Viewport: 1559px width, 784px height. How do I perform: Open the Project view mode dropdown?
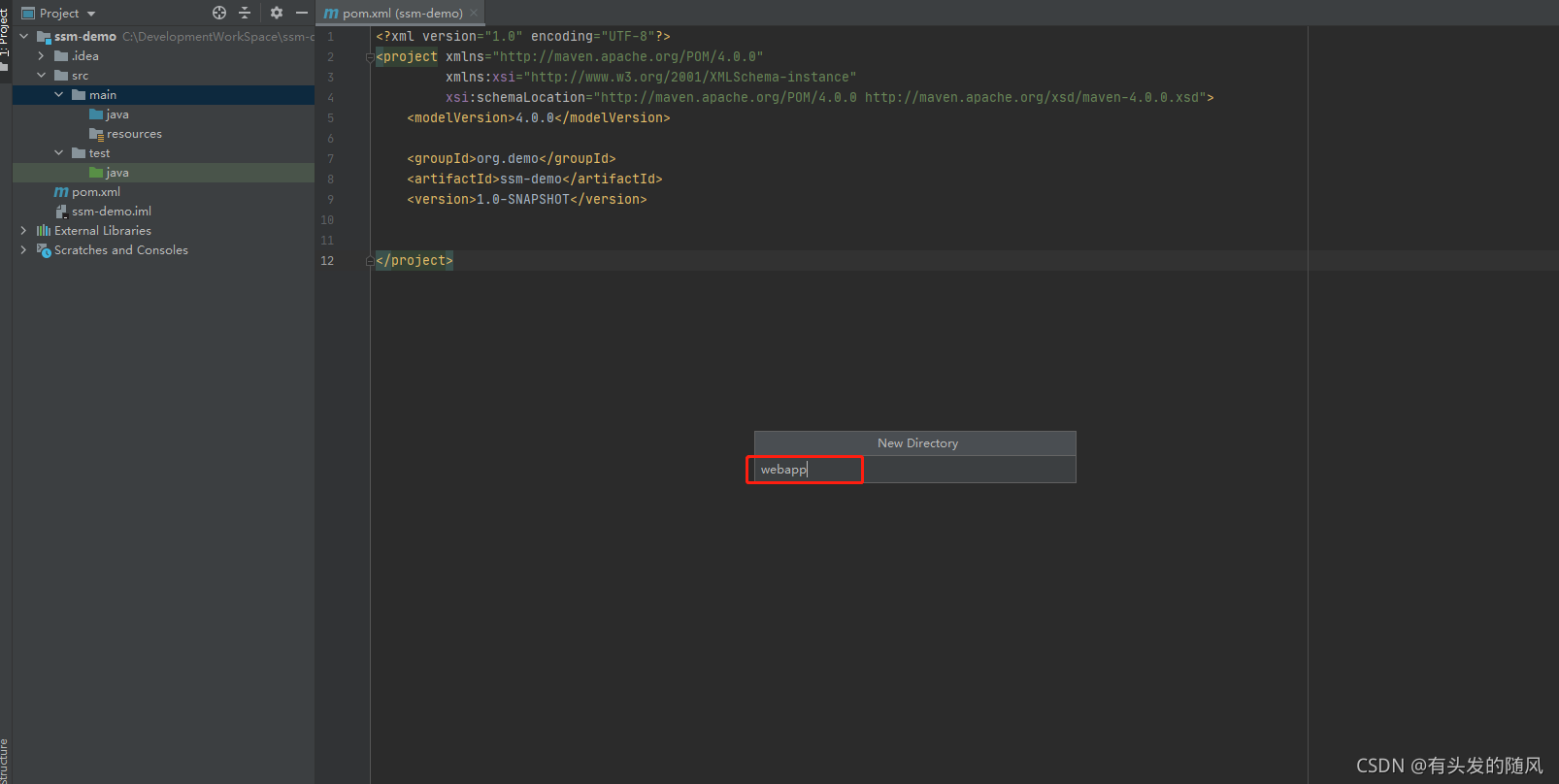click(x=91, y=14)
